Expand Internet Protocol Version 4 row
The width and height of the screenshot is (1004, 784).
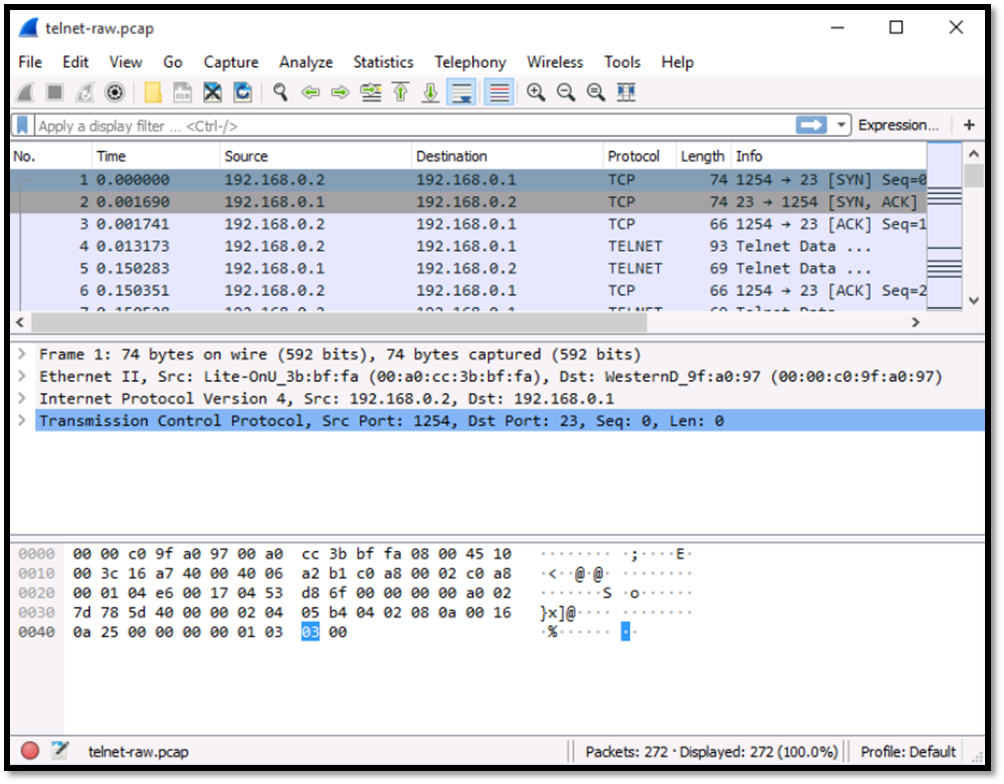click(22, 398)
